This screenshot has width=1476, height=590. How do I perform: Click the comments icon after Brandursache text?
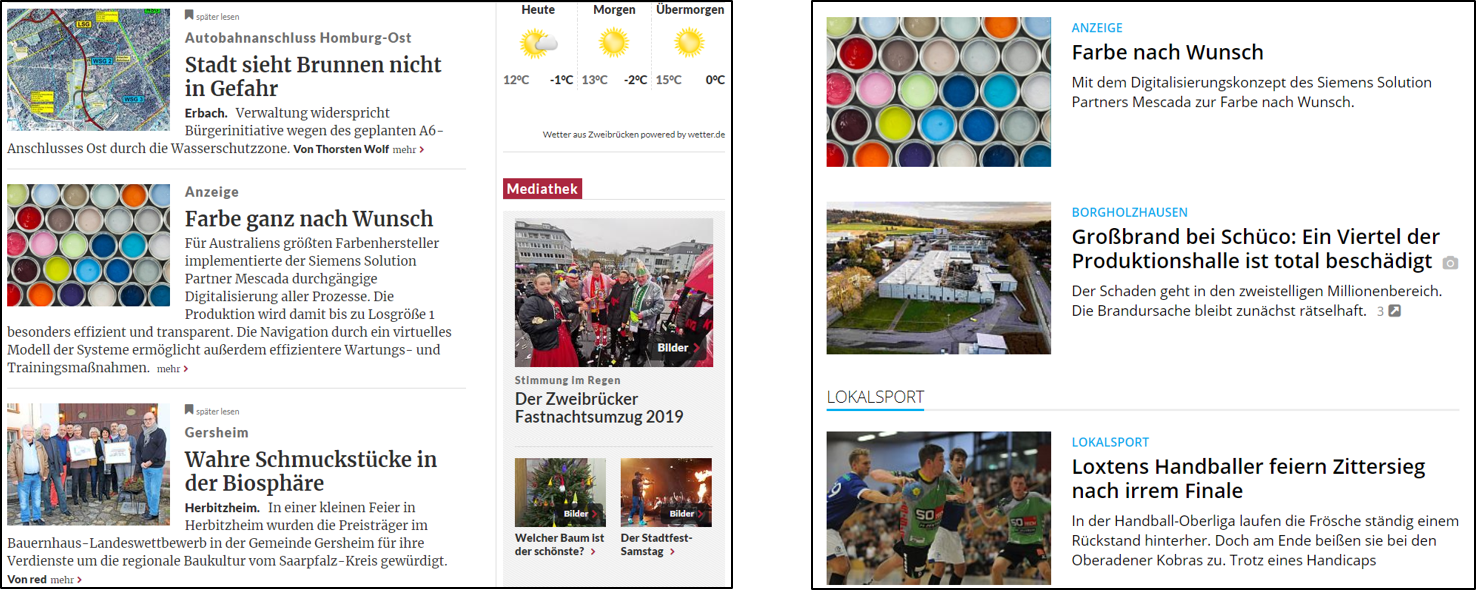click(x=1395, y=311)
